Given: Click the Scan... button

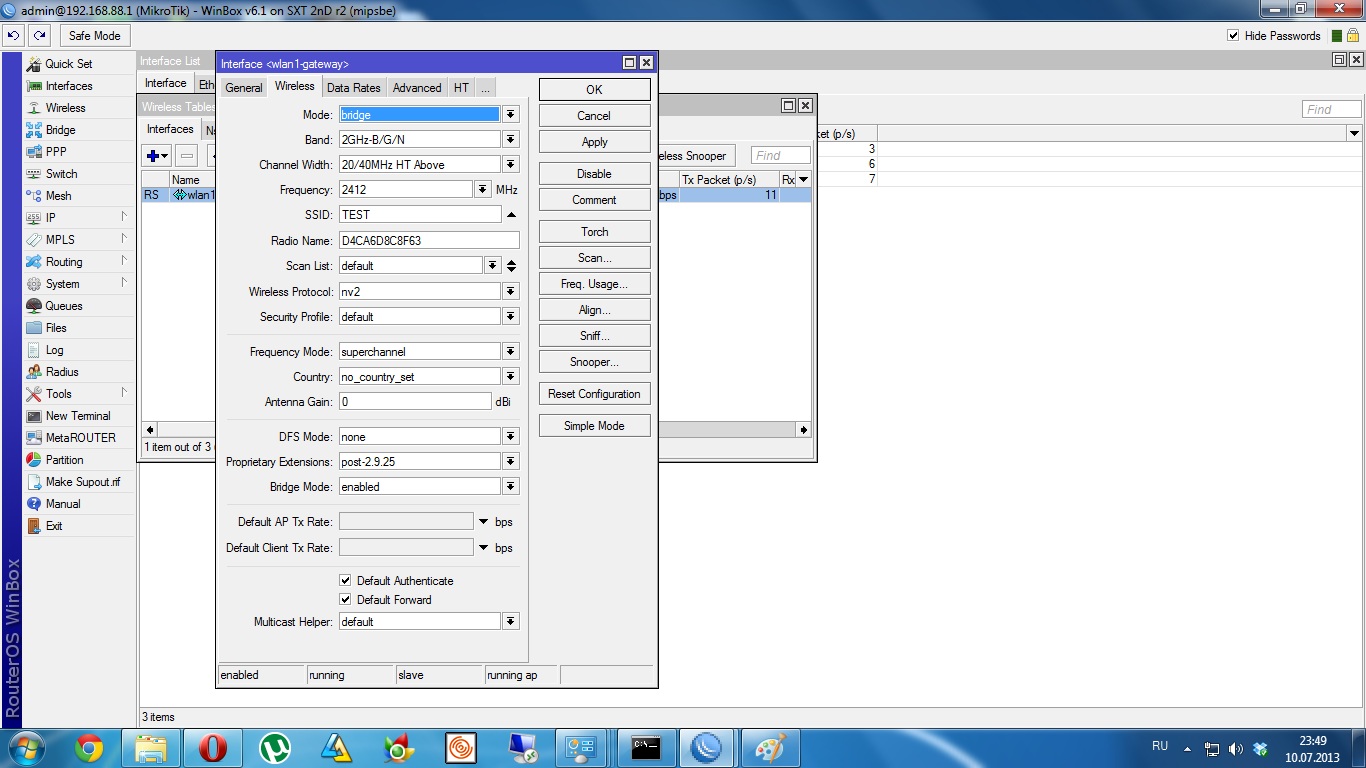Looking at the screenshot, I should pyautogui.click(x=594, y=258).
